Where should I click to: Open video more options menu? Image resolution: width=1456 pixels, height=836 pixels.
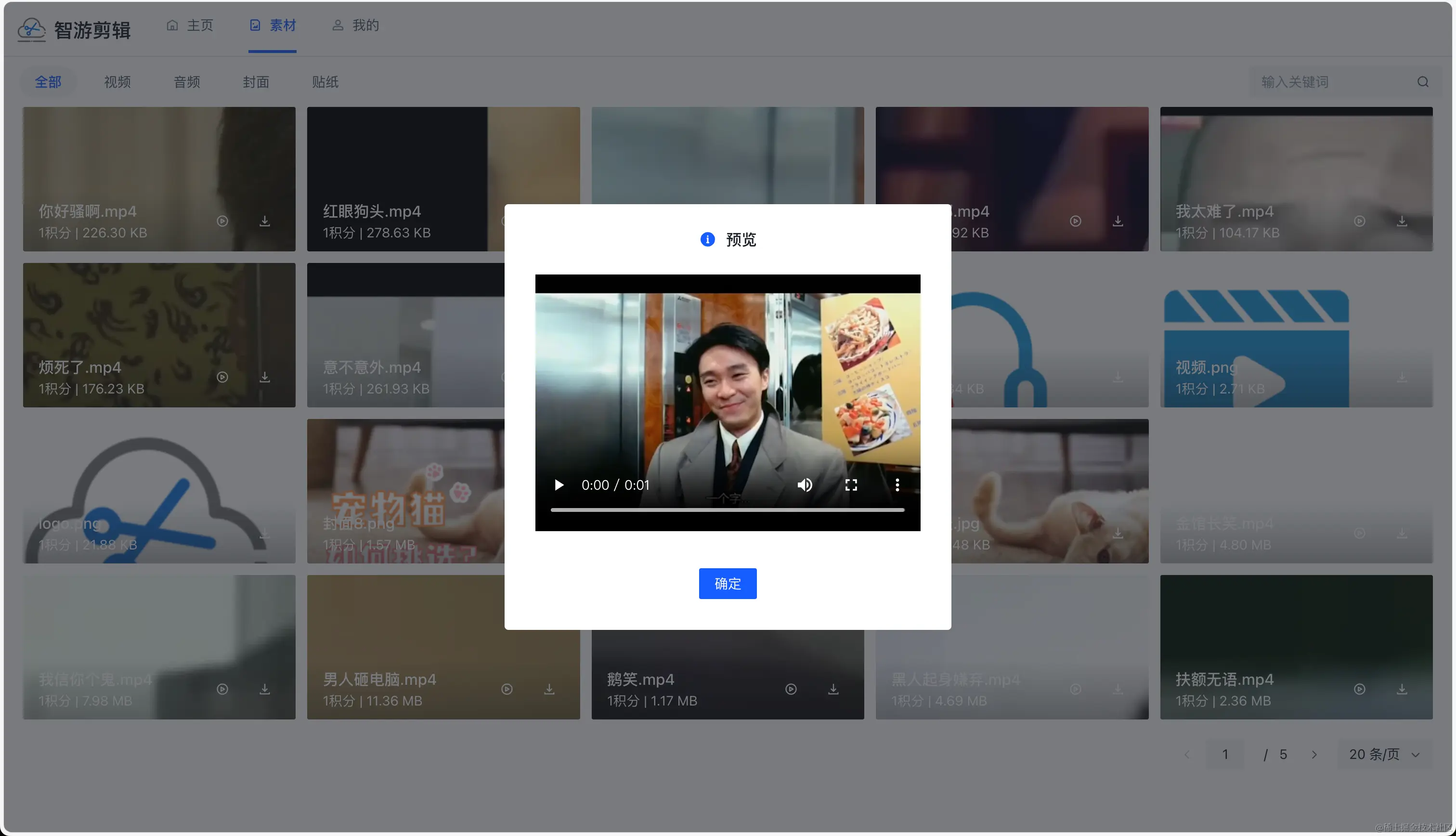click(897, 485)
